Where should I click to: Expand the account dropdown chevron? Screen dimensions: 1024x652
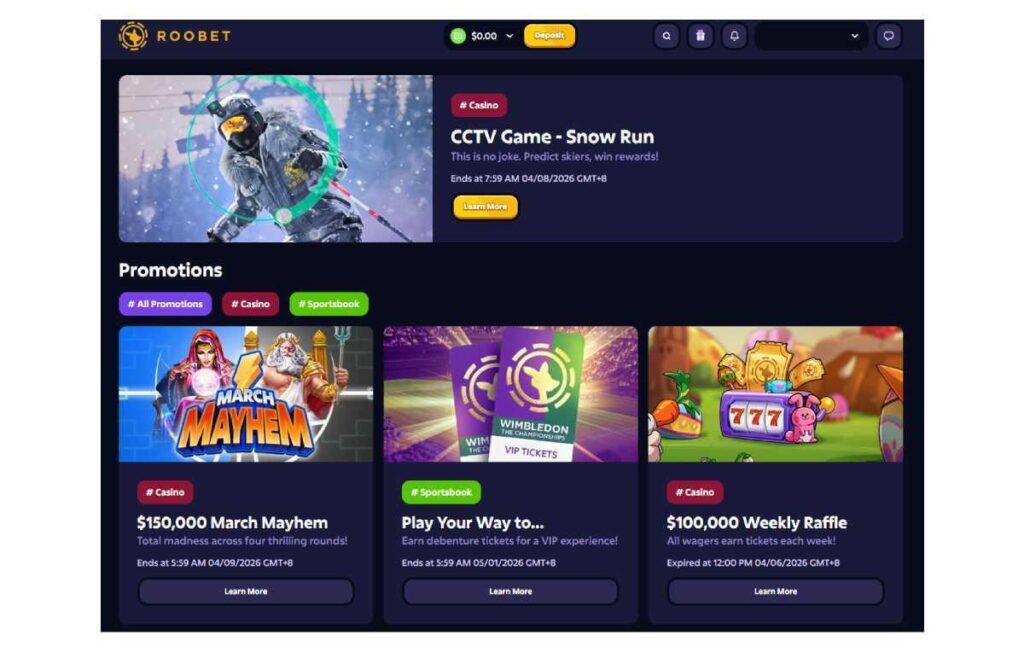click(x=854, y=36)
